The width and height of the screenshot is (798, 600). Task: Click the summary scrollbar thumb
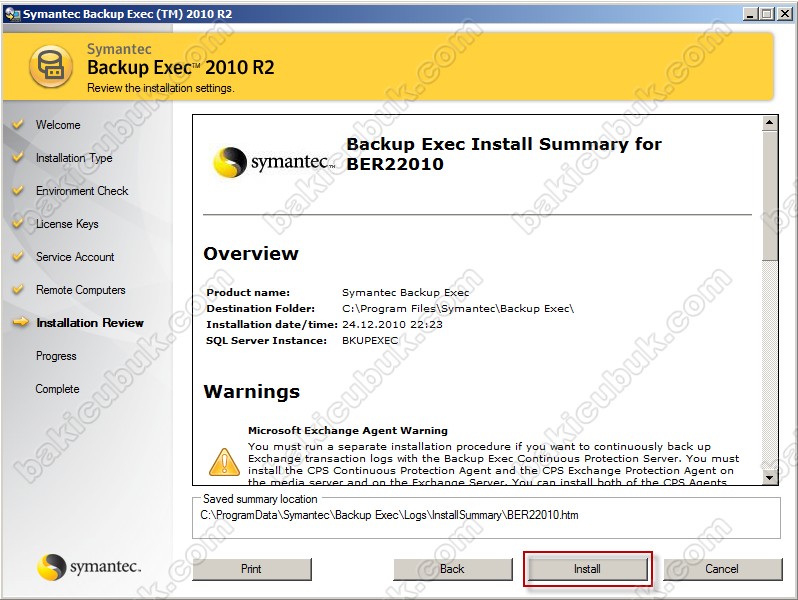[770, 195]
